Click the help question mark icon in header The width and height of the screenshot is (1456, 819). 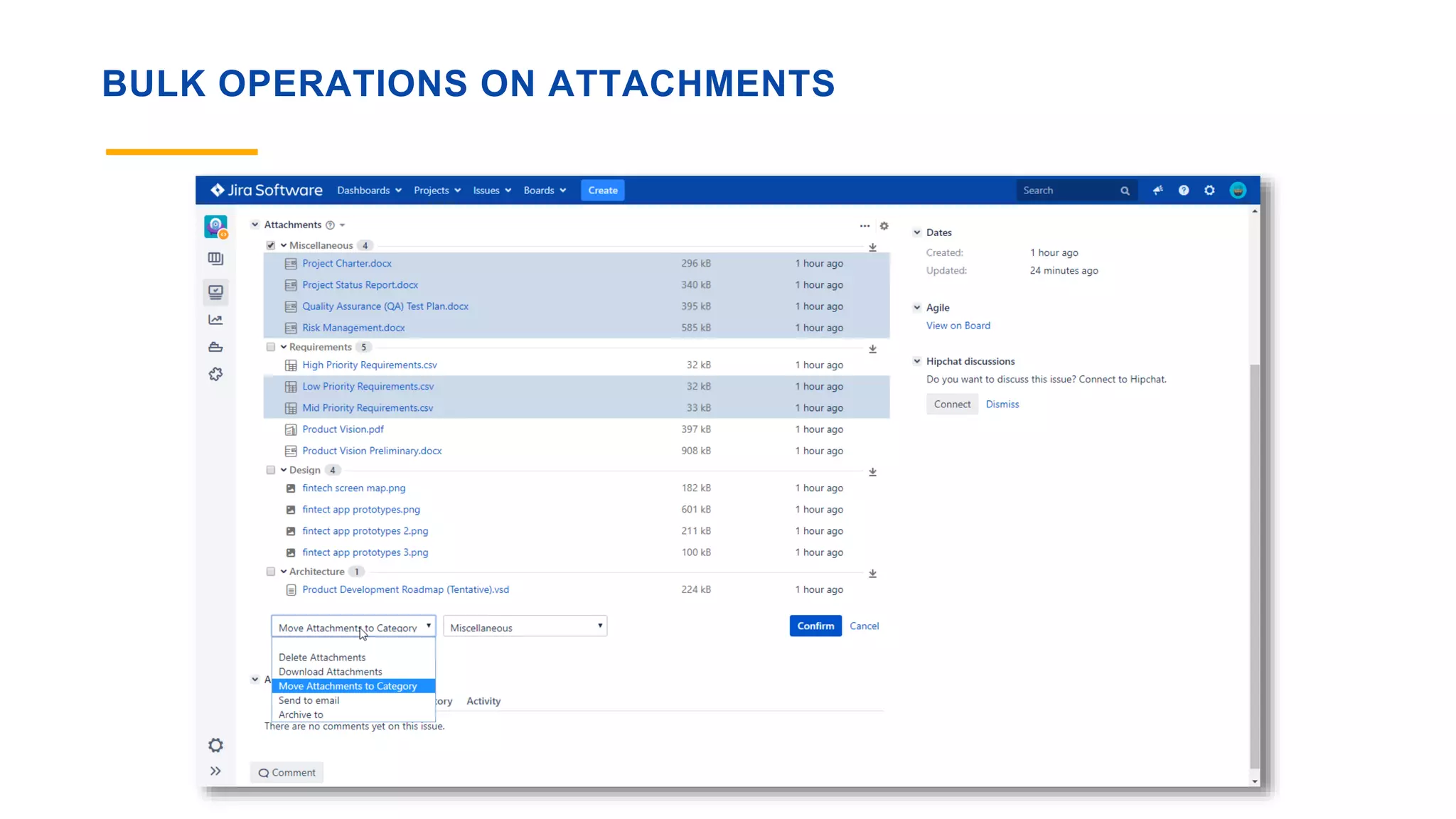[1183, 191]
